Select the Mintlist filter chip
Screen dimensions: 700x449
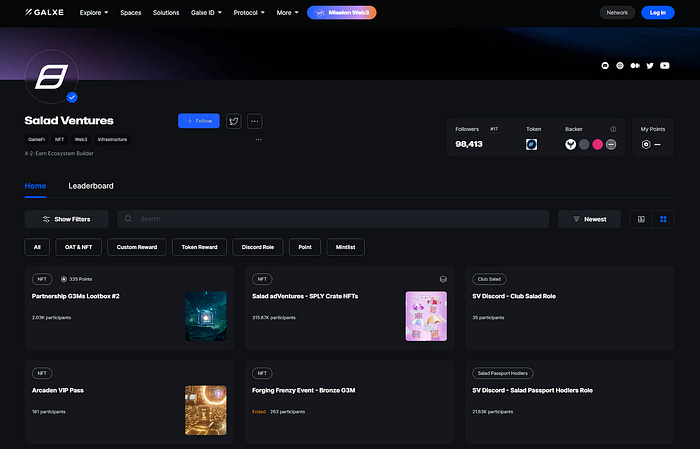346,247
